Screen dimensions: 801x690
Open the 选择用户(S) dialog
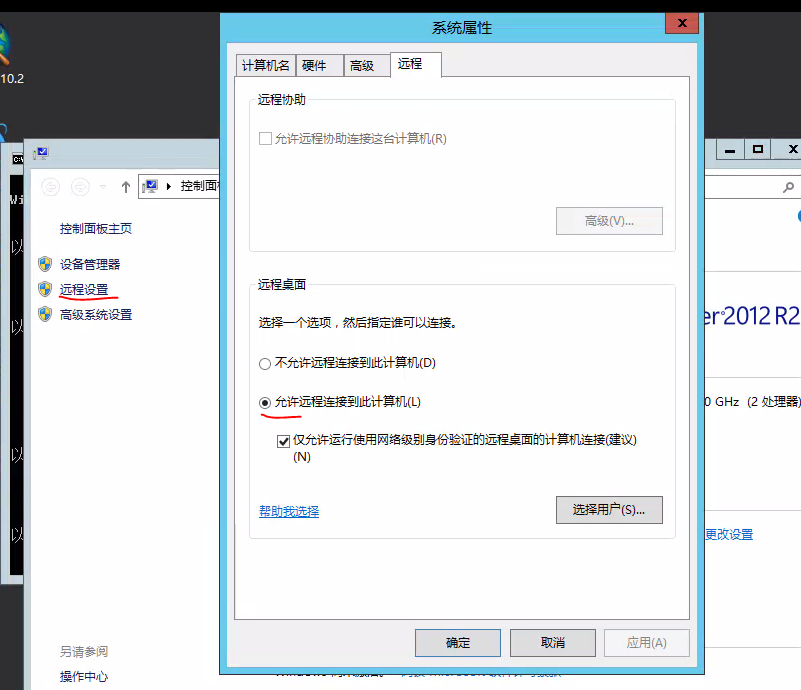609,509
